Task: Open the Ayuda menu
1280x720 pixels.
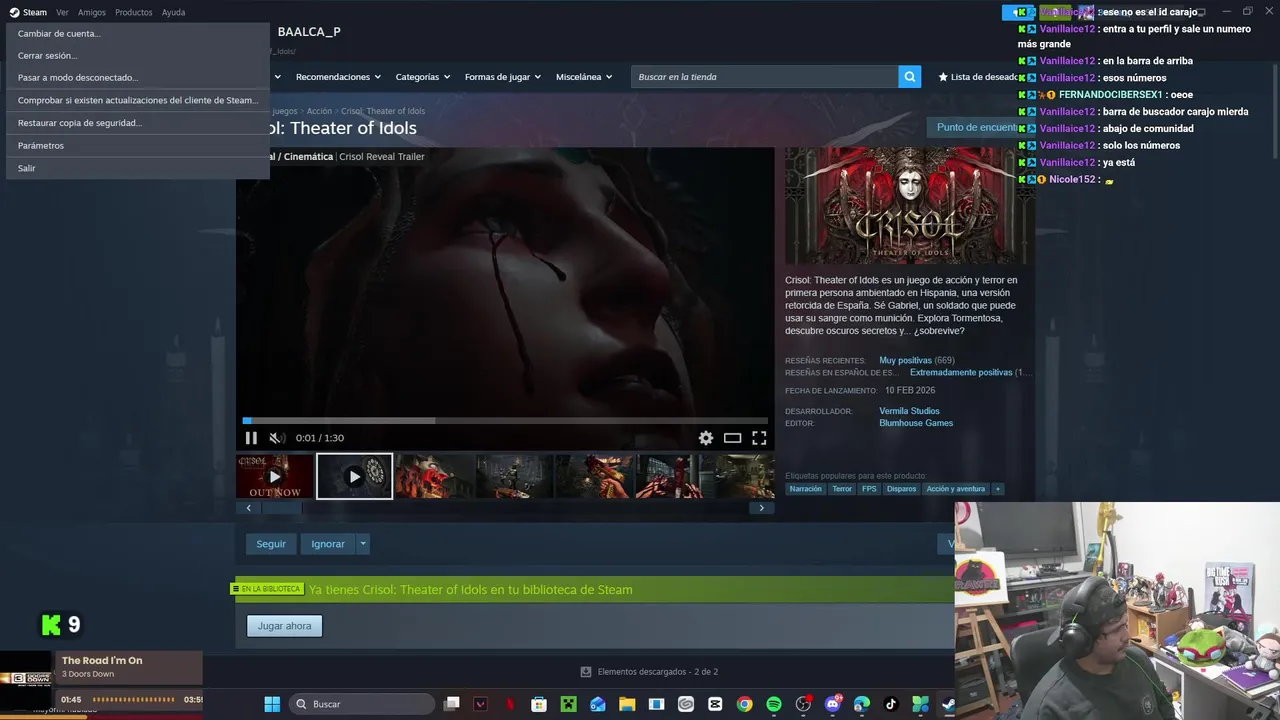Action: 173,12
